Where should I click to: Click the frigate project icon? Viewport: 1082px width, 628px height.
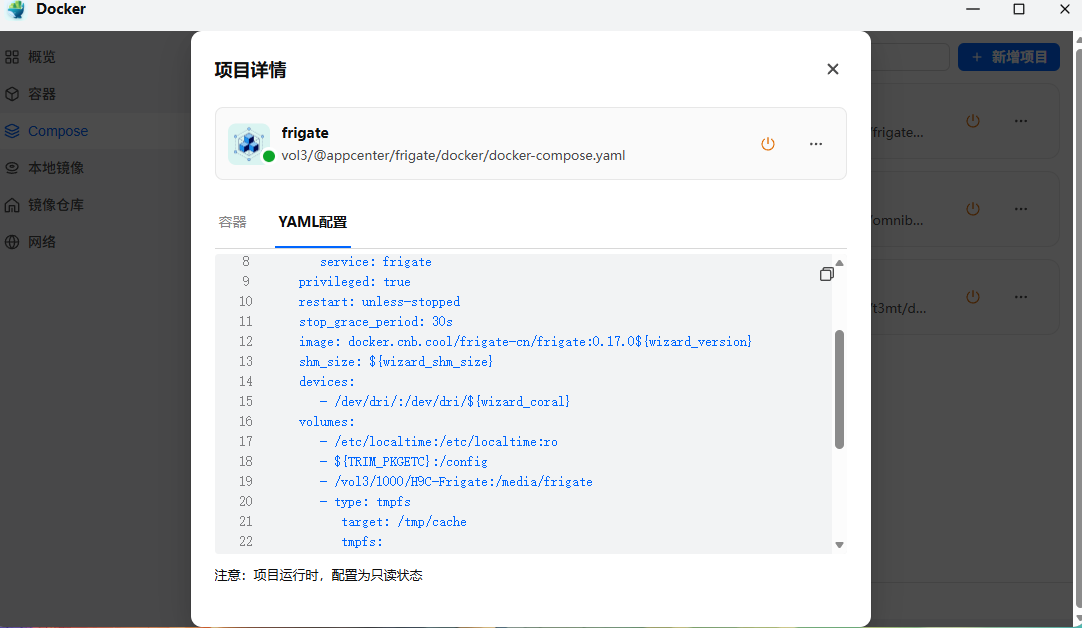[248, 144]
